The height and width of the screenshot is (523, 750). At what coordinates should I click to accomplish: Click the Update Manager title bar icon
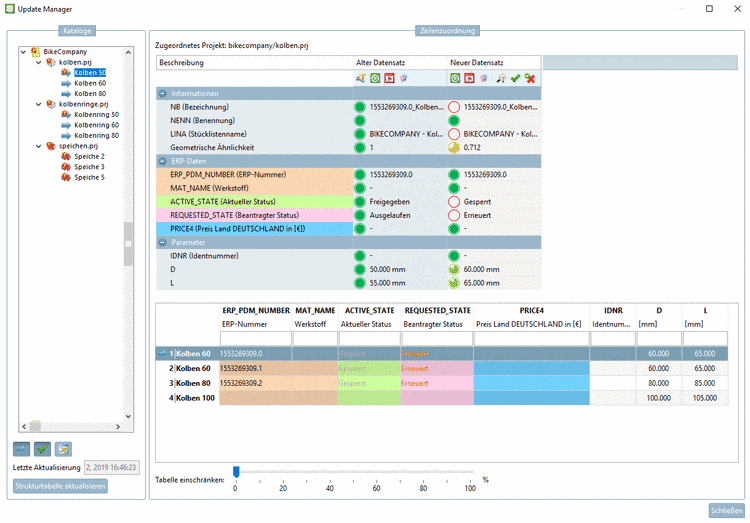(10, 9)
